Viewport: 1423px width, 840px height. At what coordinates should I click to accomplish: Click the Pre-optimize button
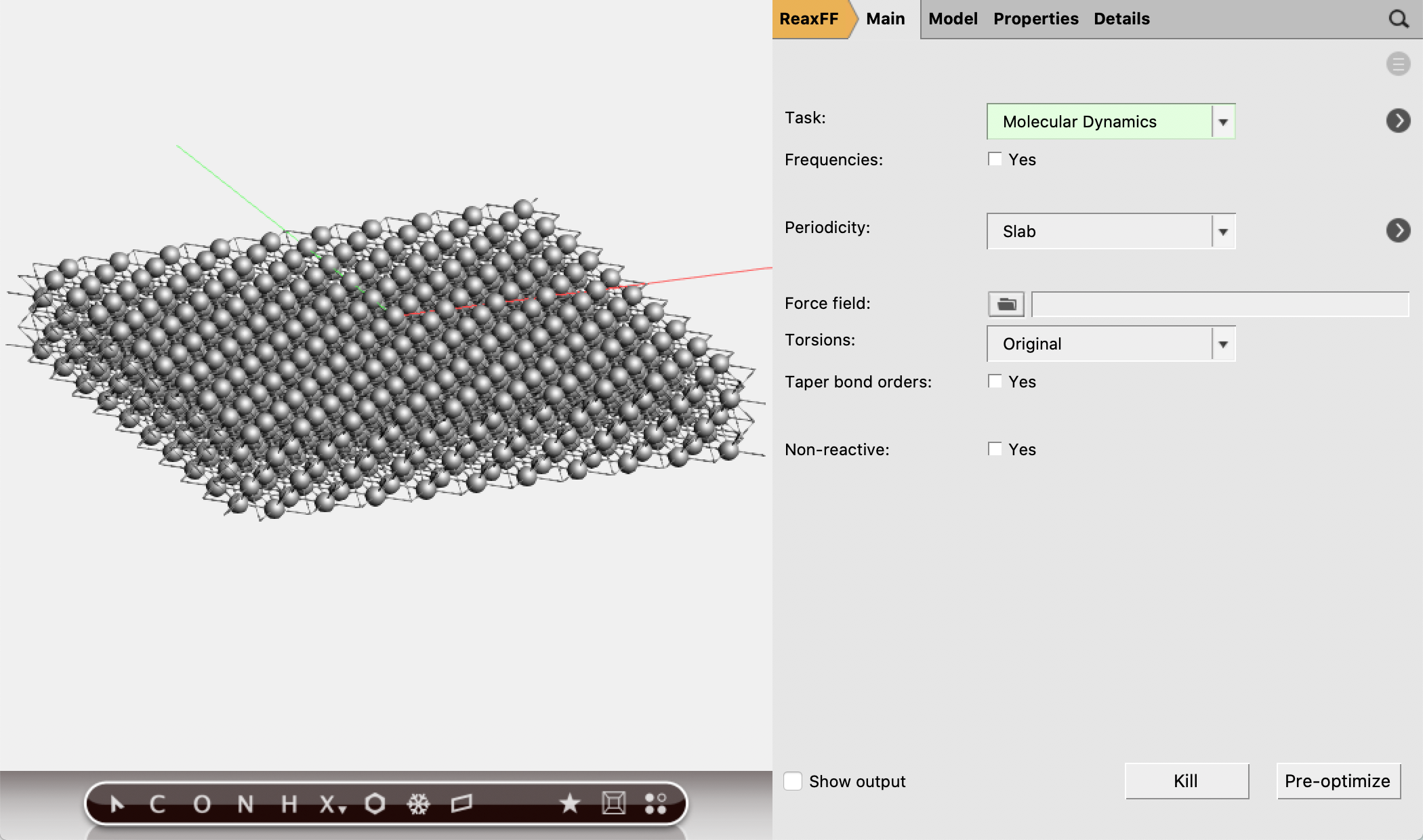pyautogui.click(x=1338, y=781)
